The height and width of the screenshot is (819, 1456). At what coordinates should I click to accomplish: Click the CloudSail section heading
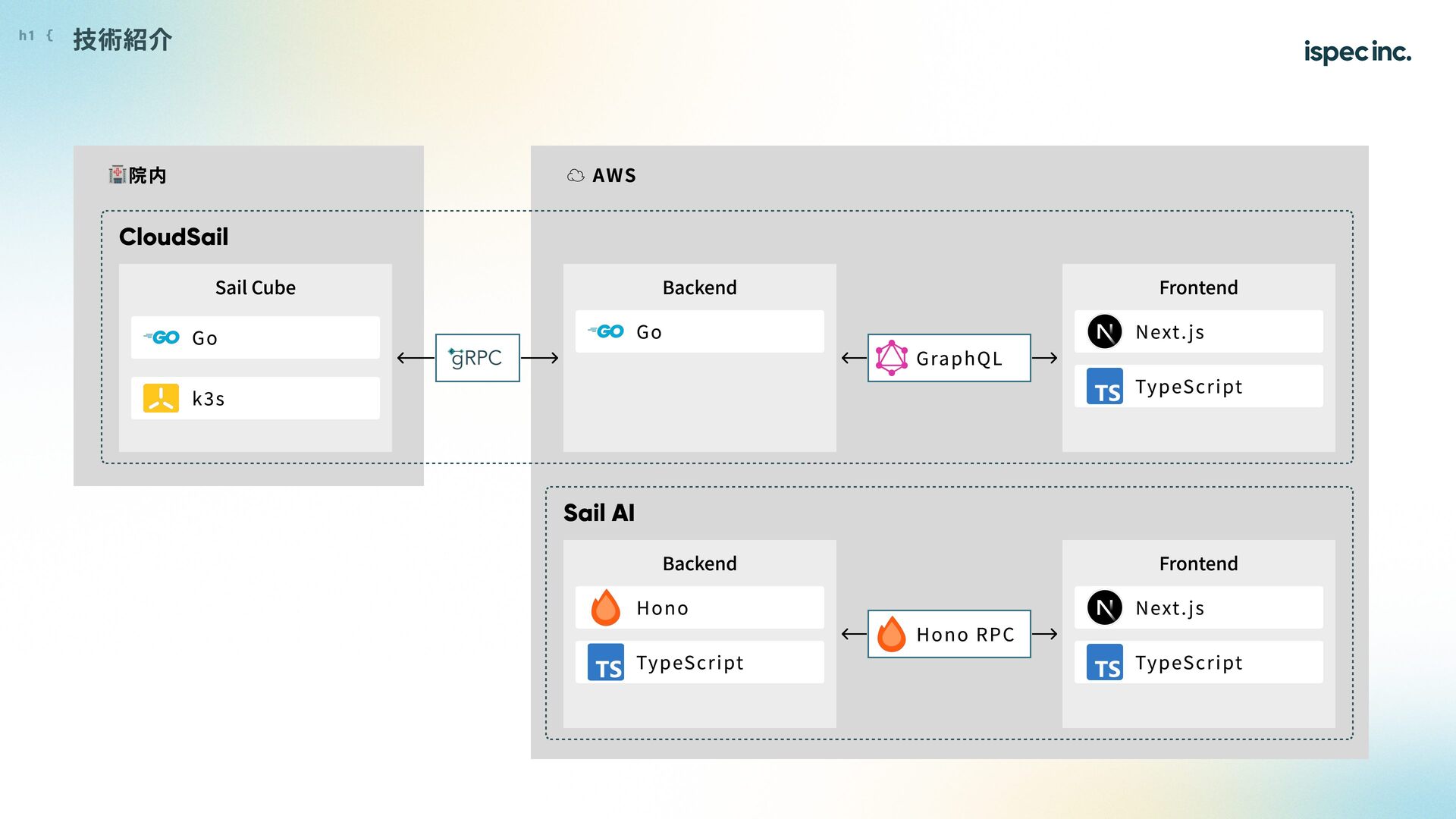point(174,237)
